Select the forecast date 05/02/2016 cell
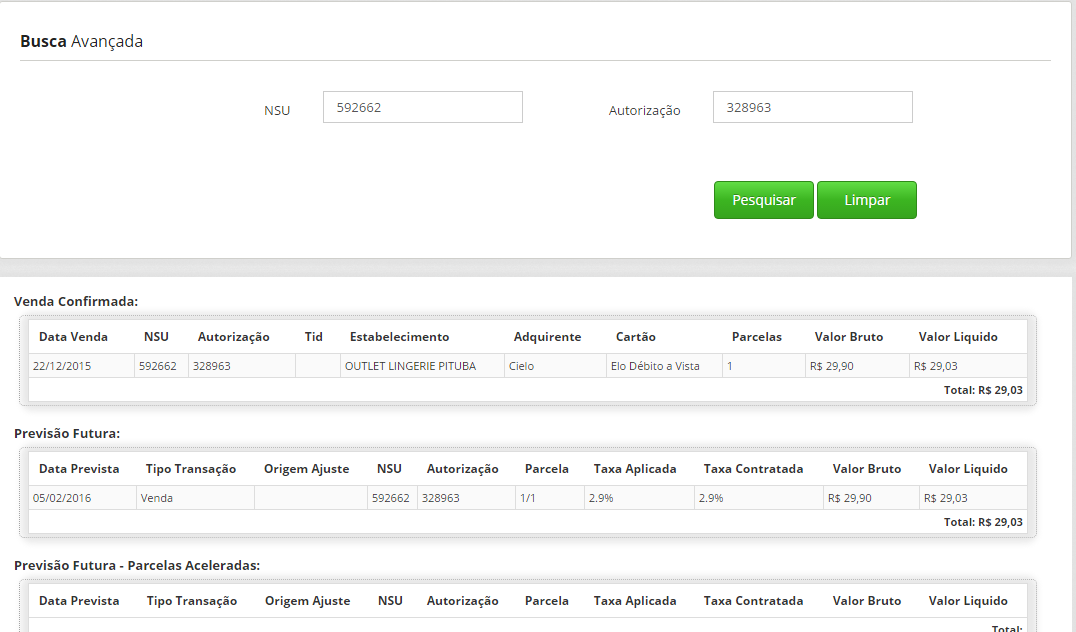The image size is (1076, 632). point(82,498)
